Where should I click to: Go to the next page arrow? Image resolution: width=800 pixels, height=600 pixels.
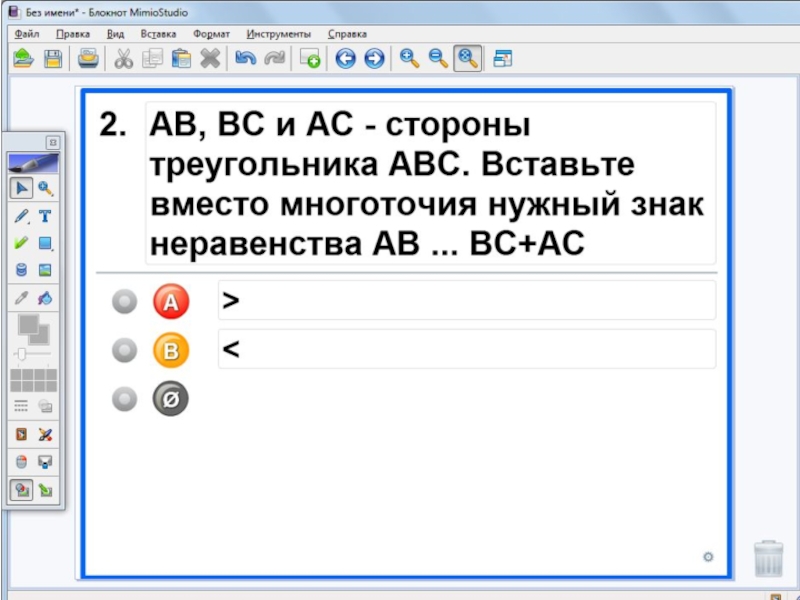click(x=374, y=59)
